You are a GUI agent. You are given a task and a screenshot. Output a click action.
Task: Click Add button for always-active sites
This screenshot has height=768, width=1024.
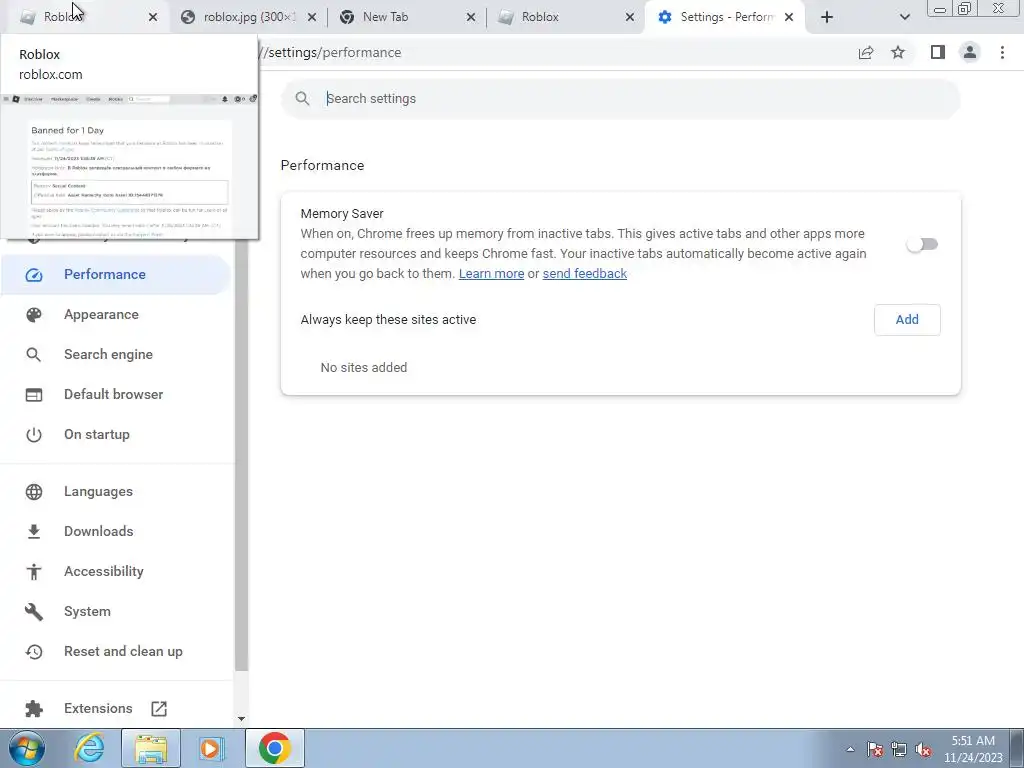point(907,320)
